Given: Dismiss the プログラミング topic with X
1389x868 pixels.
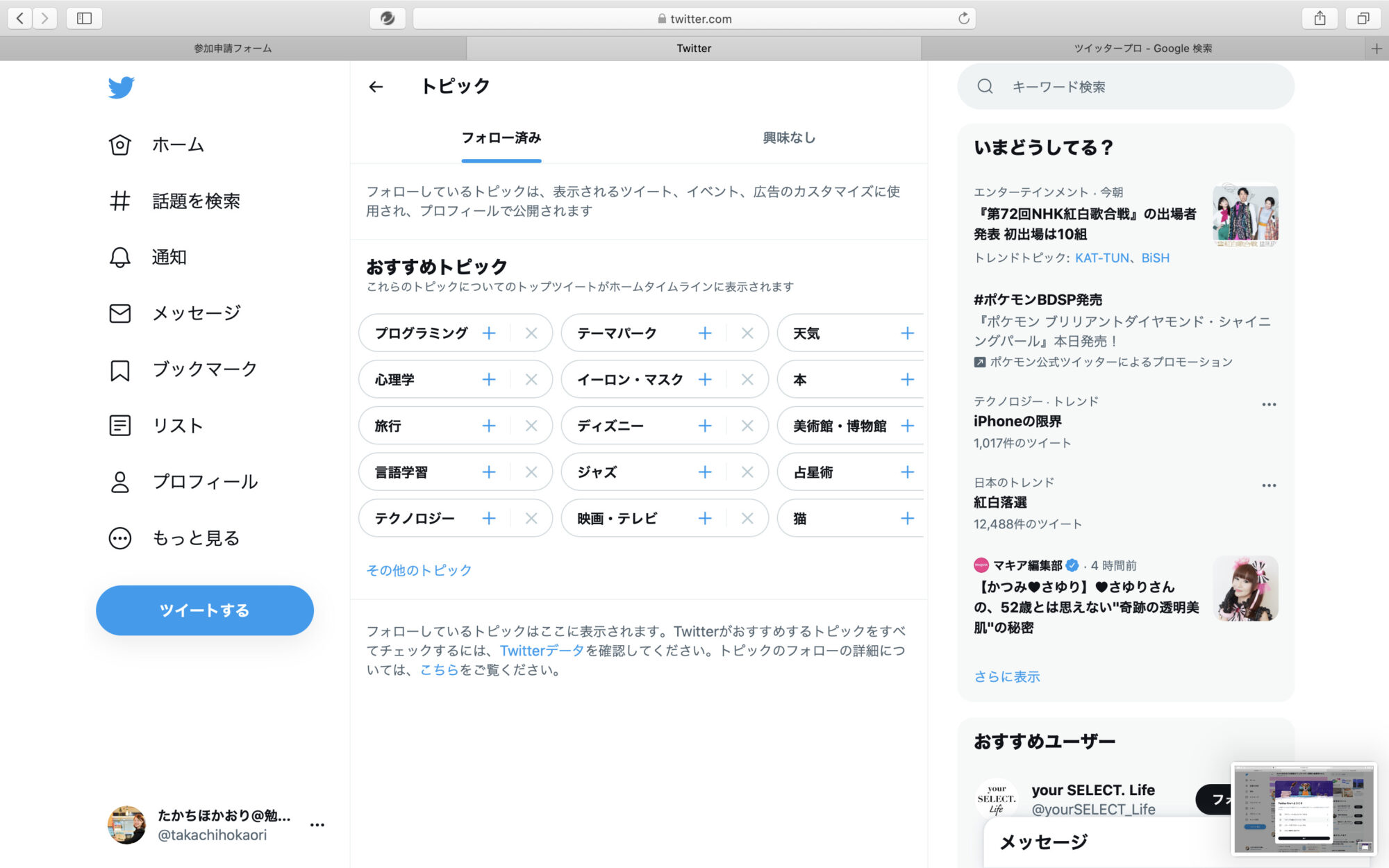Looking at the screenshot, I should (x=531, y=333).
